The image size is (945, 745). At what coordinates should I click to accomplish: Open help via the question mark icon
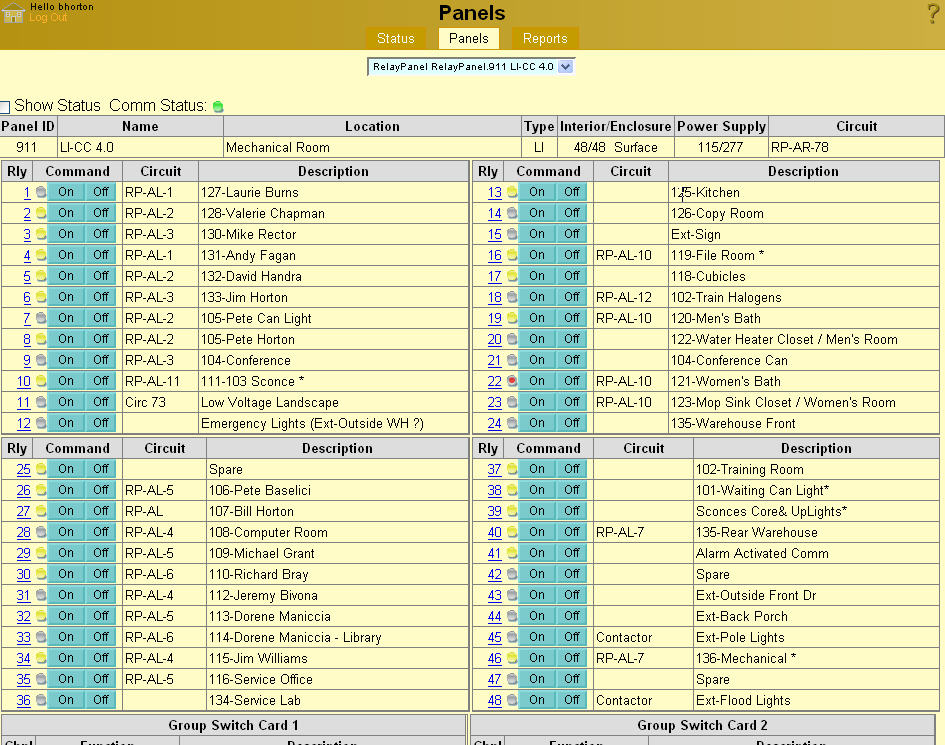coord(933,14)
